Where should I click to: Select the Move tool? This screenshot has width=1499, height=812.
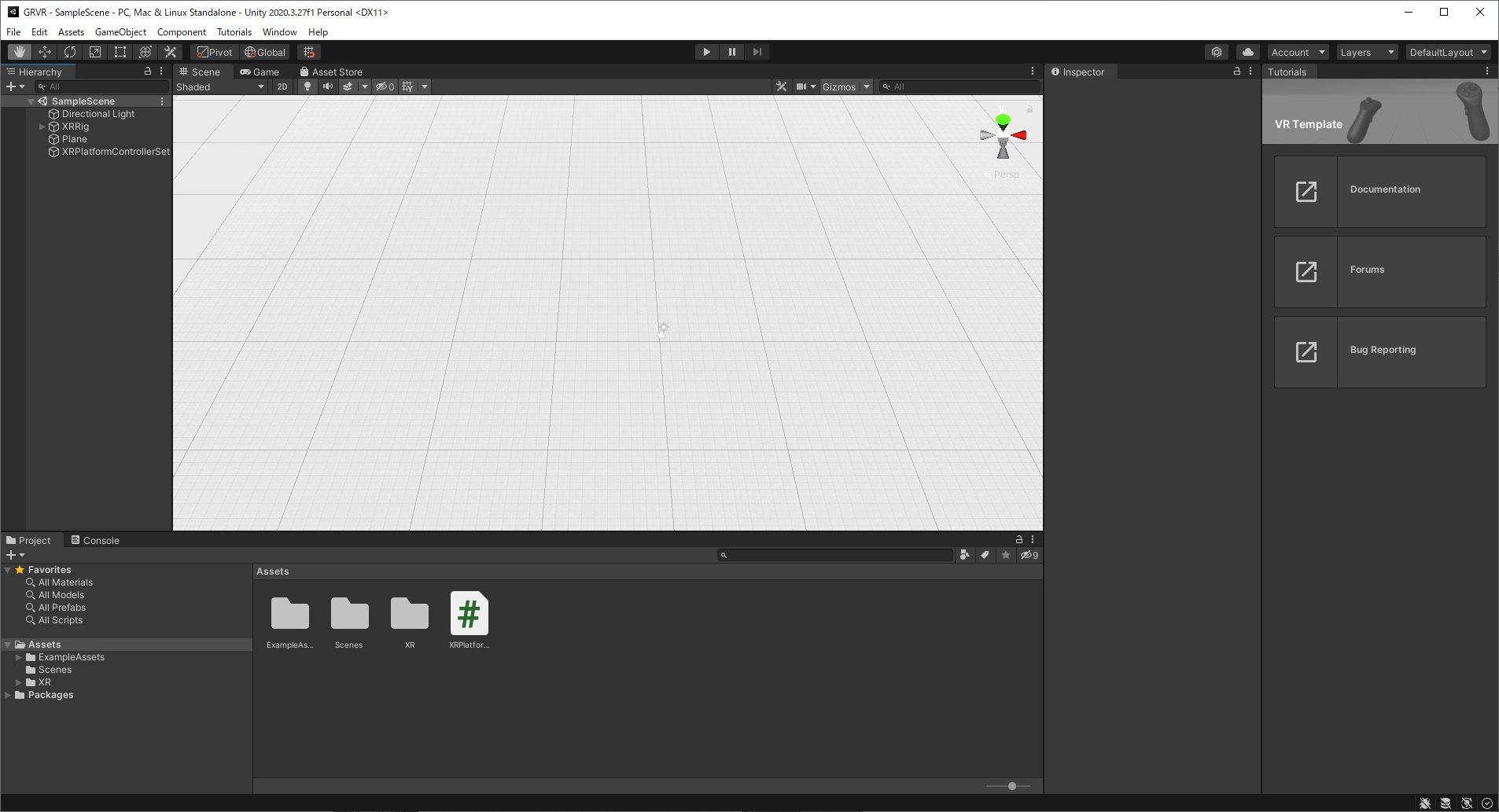coord(45,52)
